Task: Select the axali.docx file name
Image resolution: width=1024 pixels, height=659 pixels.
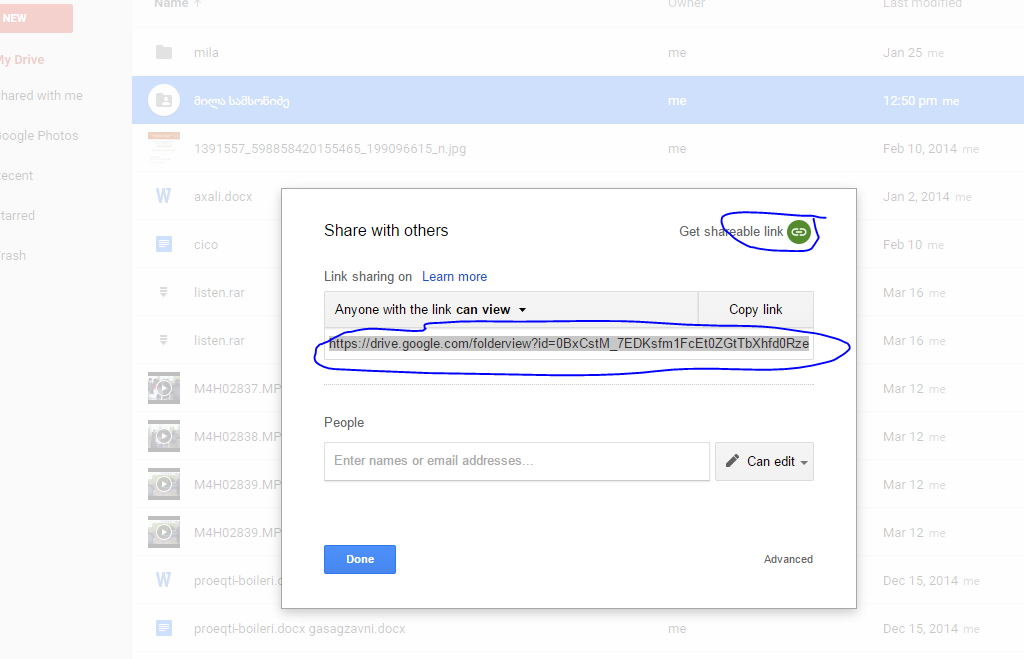Action: (x=223, y=196)
